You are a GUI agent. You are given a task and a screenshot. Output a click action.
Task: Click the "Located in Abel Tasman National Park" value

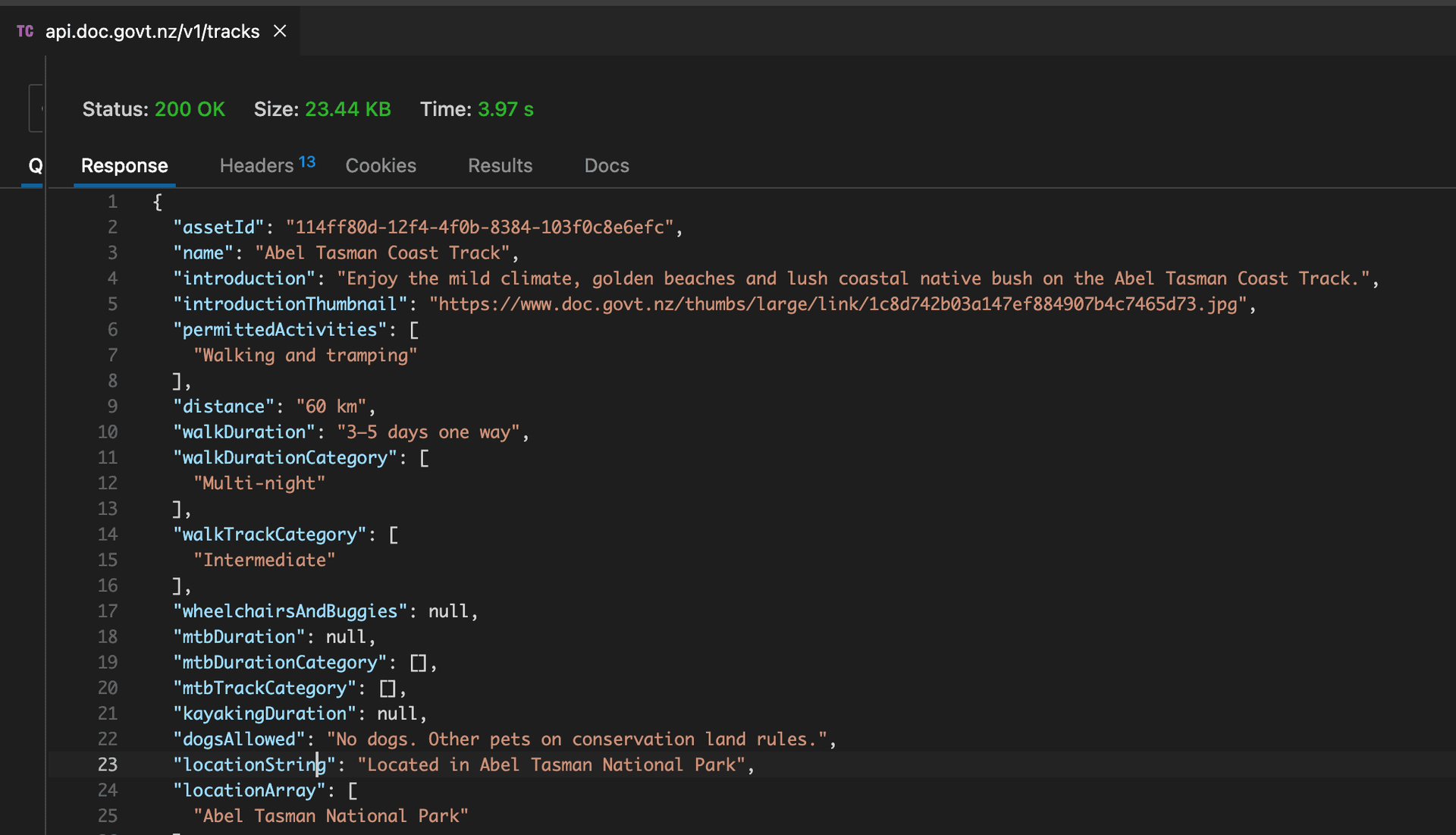(551, 764)
